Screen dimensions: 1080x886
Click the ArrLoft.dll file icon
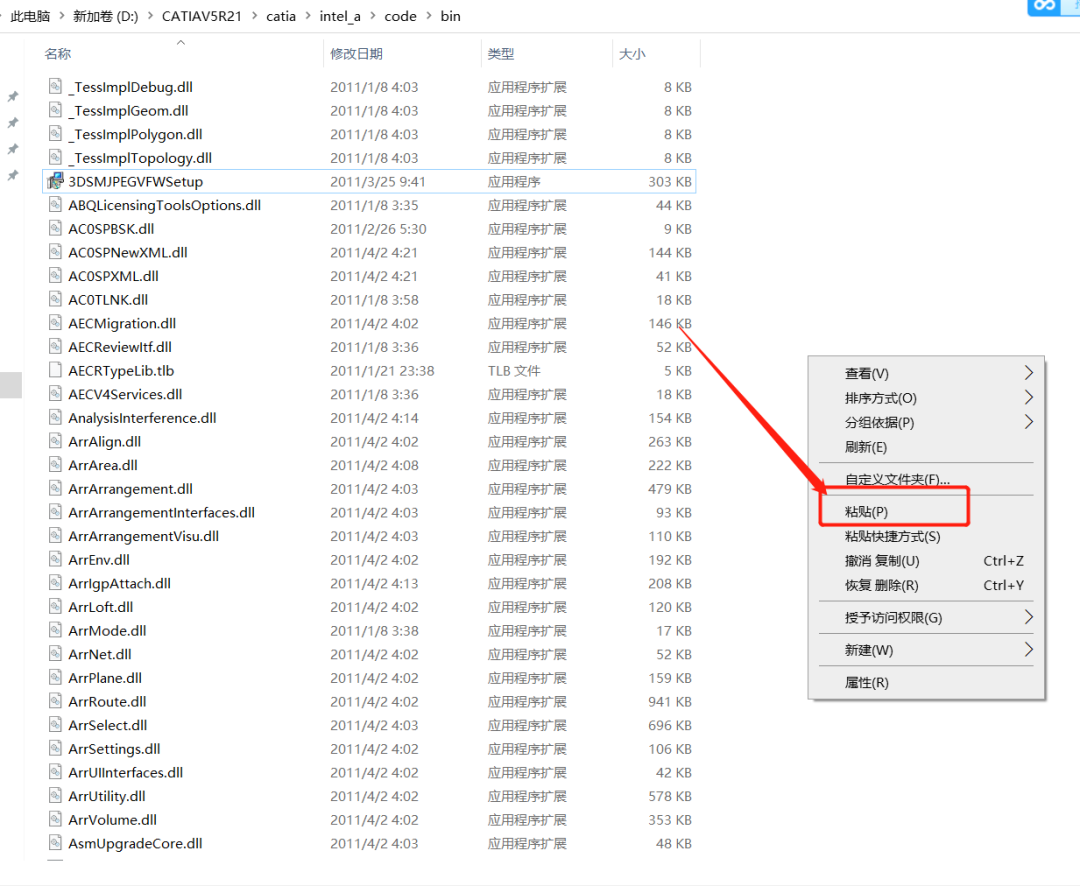tap(56, 607)
